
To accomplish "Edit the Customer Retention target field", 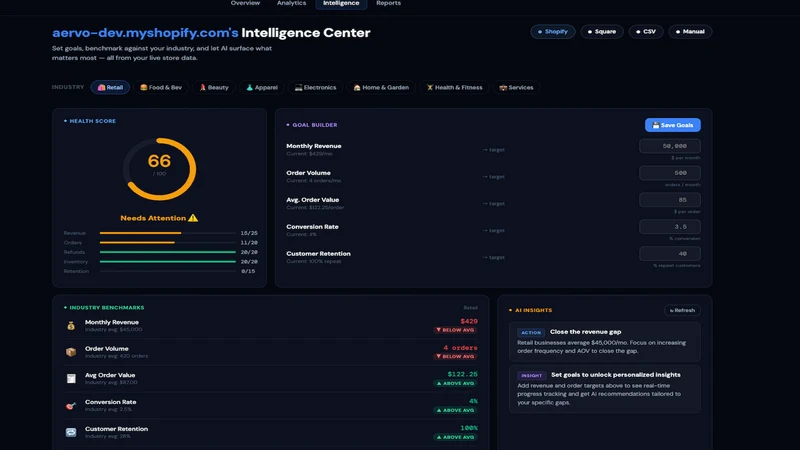I will (669, 254).
